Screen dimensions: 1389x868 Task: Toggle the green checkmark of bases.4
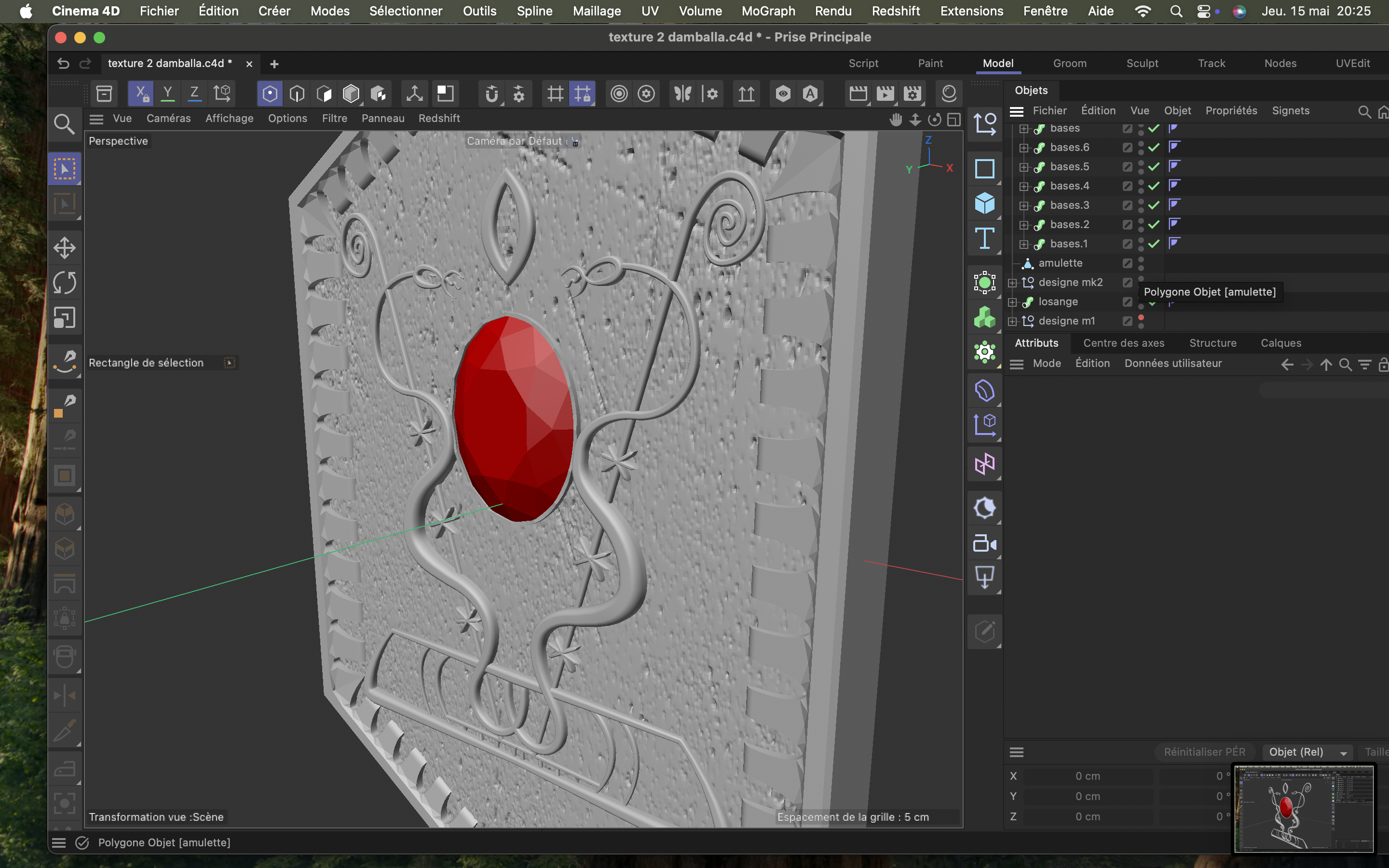point(1154,186)
